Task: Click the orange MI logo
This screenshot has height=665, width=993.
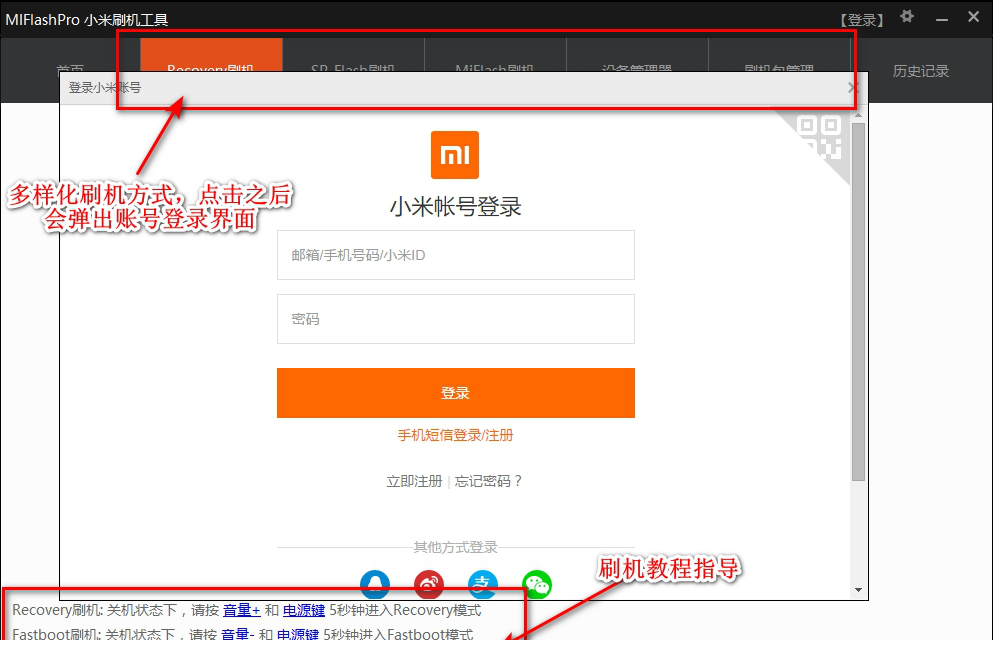Action: [455, 155]
